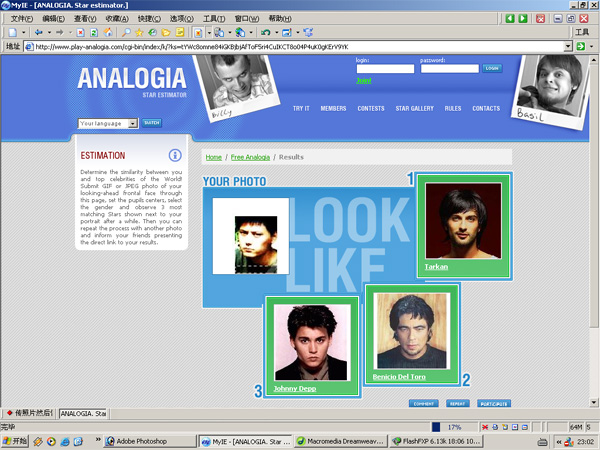Image resolution: width=600 pixels, height=450 pixels.
Task: Click the yellow notes toolbar icon
Action: 180,33
